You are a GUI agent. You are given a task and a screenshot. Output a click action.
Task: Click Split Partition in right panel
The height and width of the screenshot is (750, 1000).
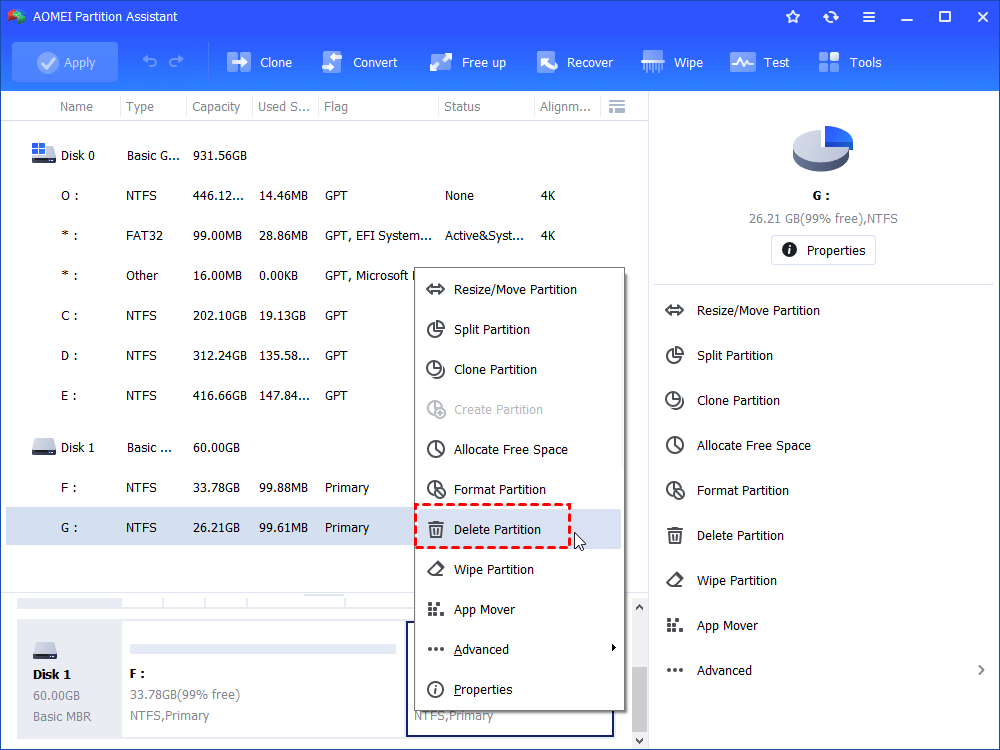735,355
